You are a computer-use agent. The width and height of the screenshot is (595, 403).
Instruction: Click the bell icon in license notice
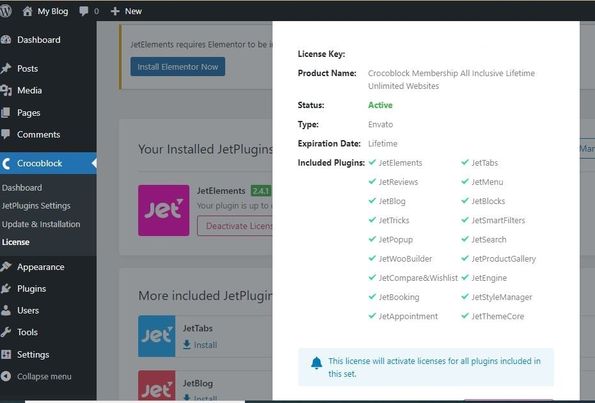tap(316, 363)
